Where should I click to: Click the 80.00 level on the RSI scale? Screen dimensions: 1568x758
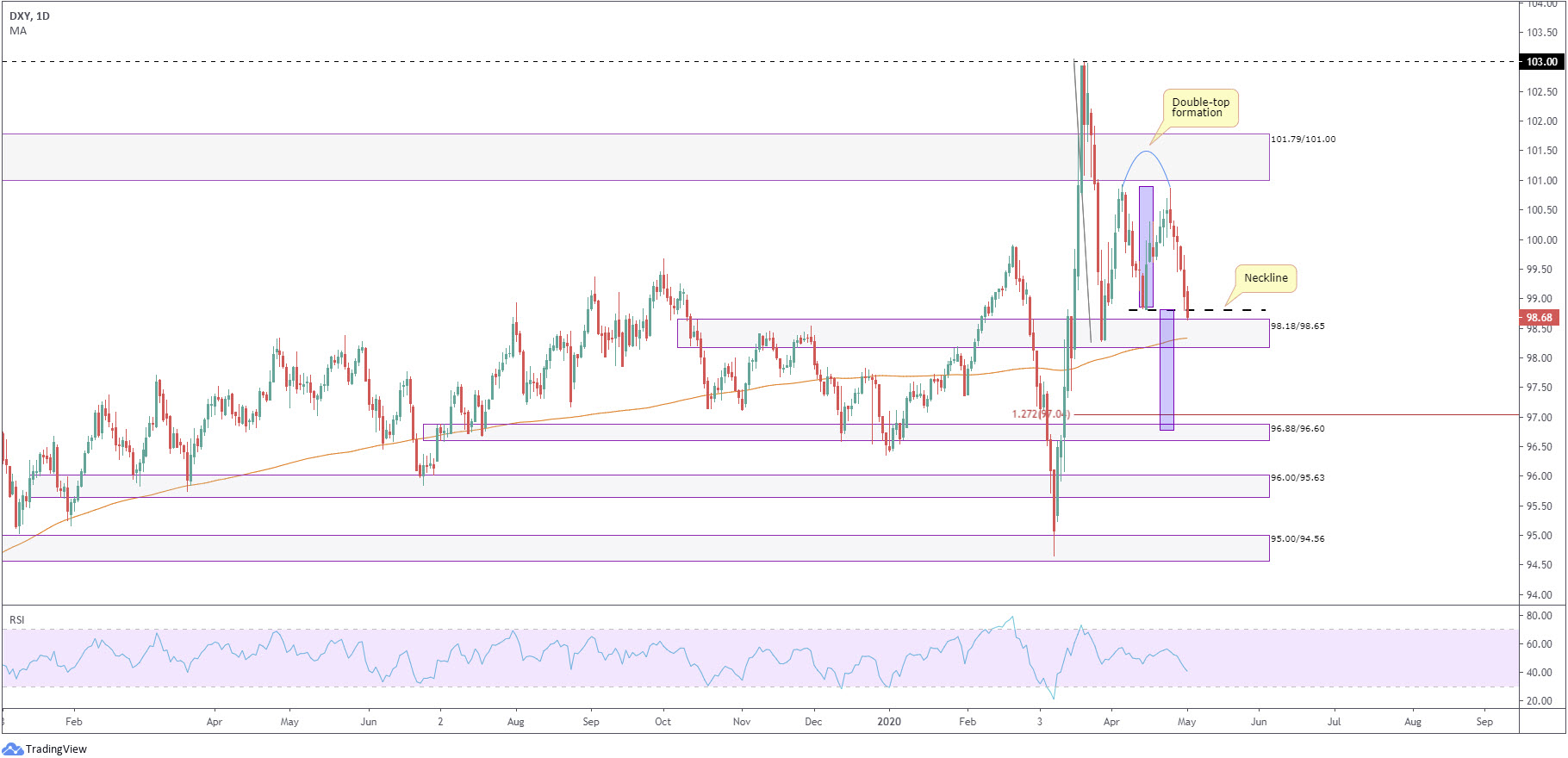(1539, 616)
